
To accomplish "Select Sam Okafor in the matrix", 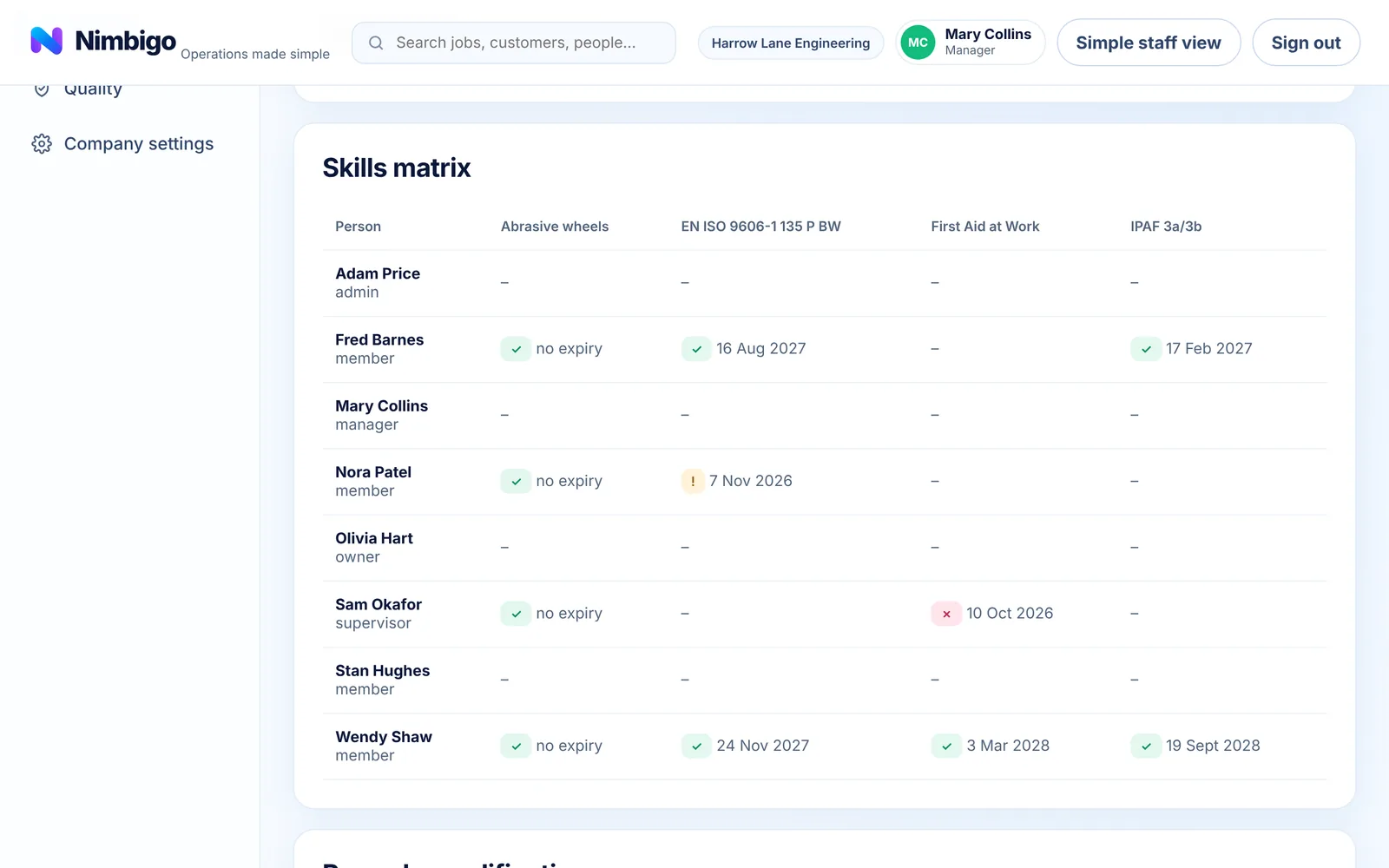I will point(379,604).
